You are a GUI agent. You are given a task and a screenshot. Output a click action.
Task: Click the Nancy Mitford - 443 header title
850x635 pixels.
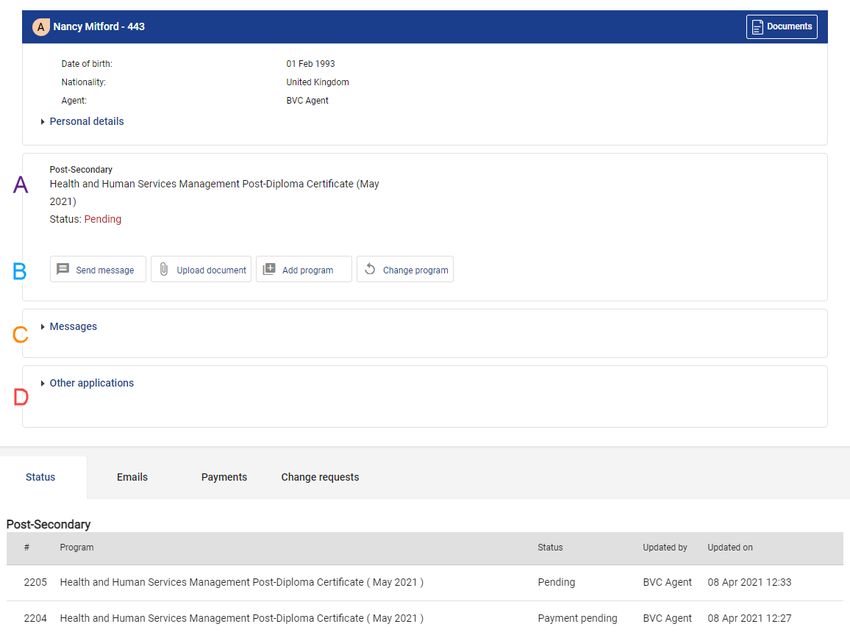[x=99, y=27]
